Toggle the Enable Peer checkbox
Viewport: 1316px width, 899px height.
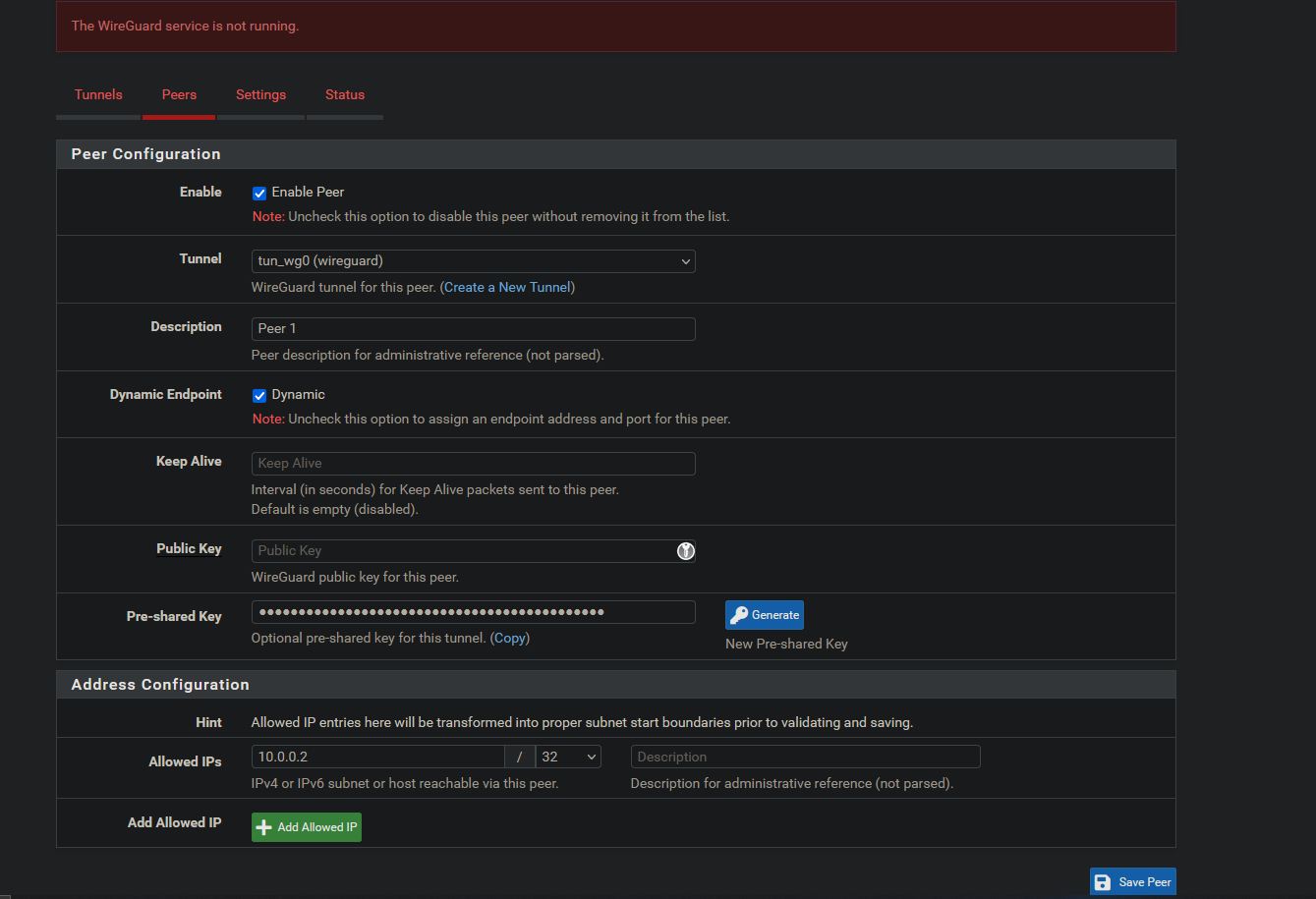coord(259,193)
